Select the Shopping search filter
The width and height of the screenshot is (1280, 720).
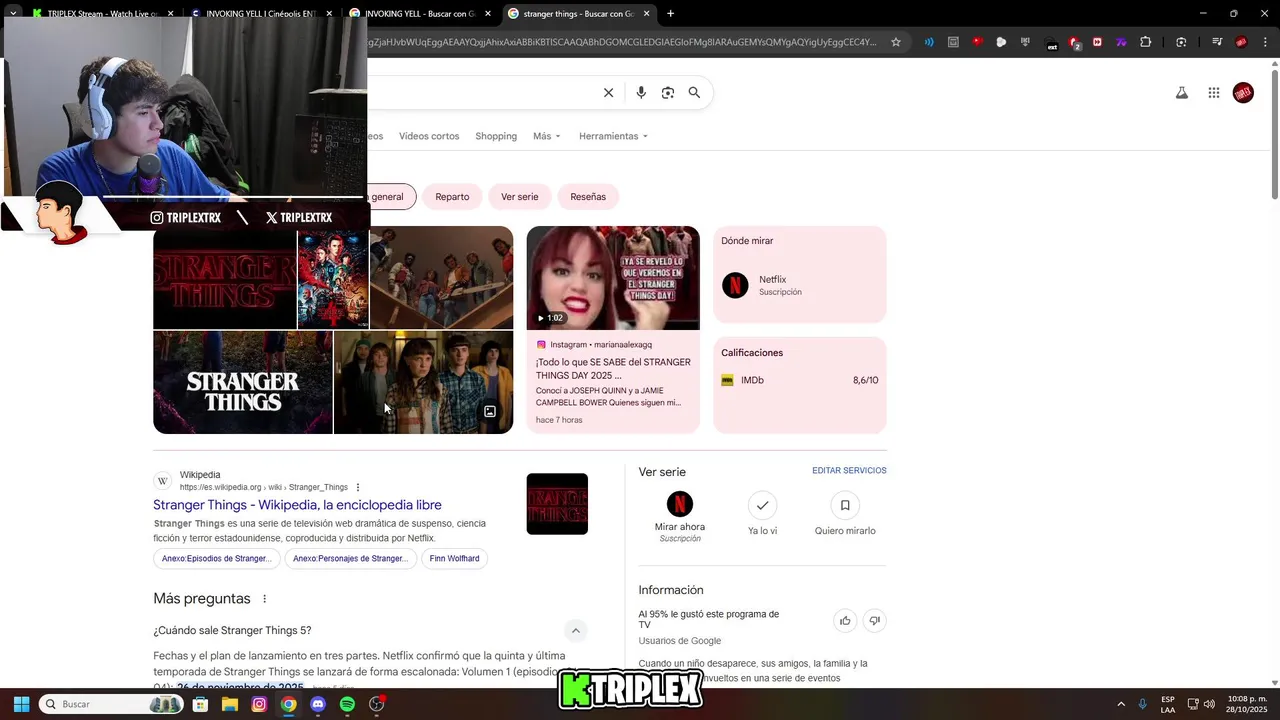coord(496,136)
